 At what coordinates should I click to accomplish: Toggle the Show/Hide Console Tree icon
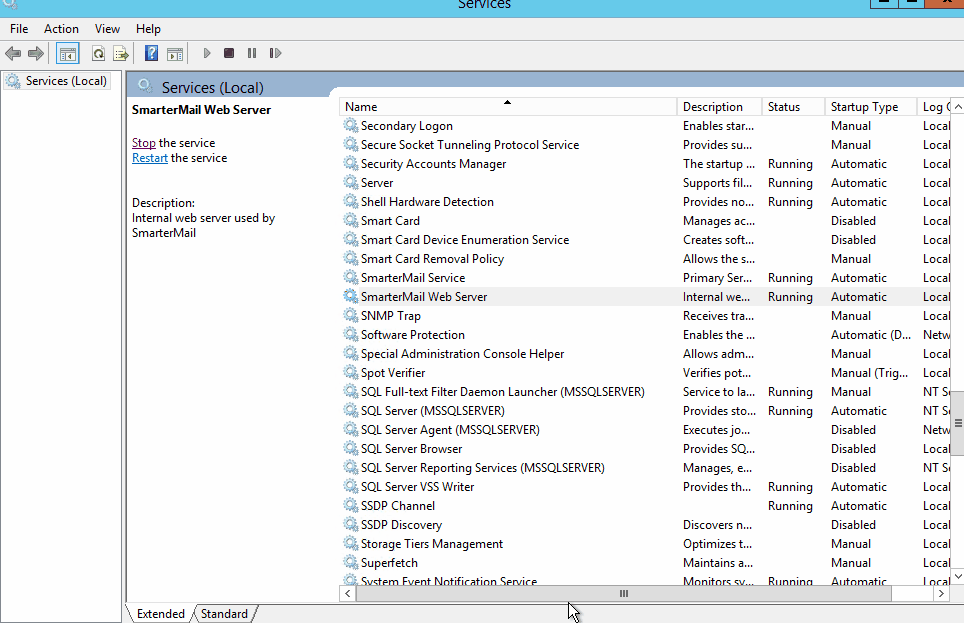(x=68, y=54)
